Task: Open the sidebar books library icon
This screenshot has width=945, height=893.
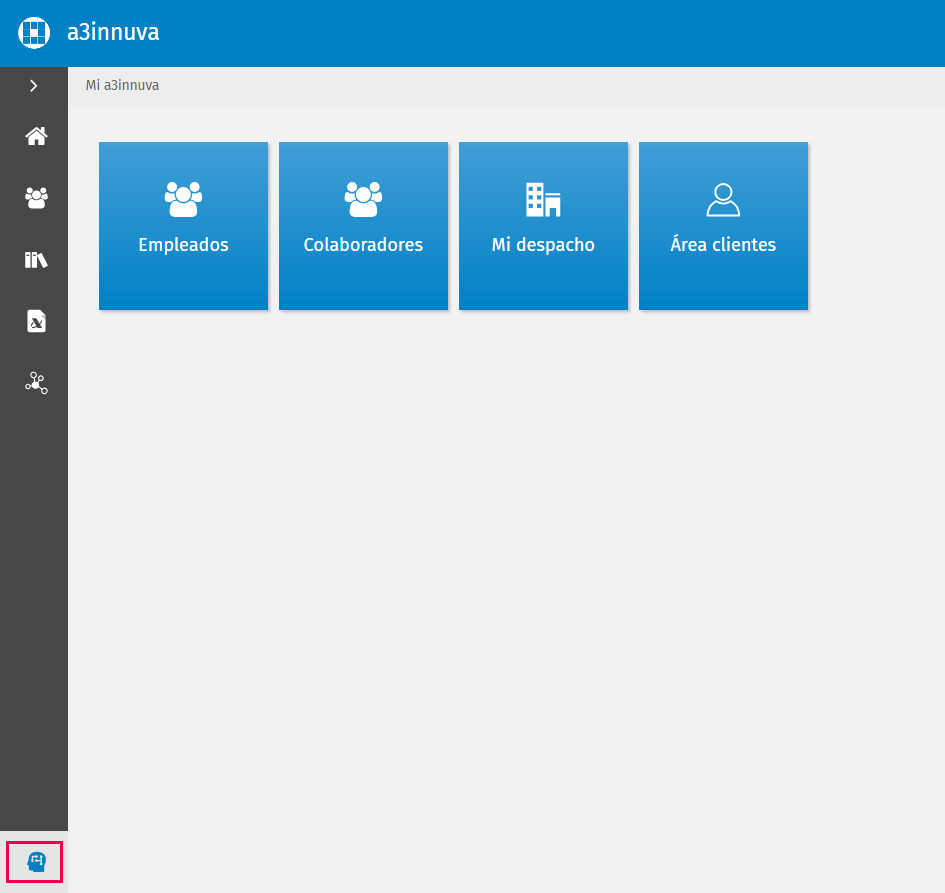Action: tap(36, 260)
